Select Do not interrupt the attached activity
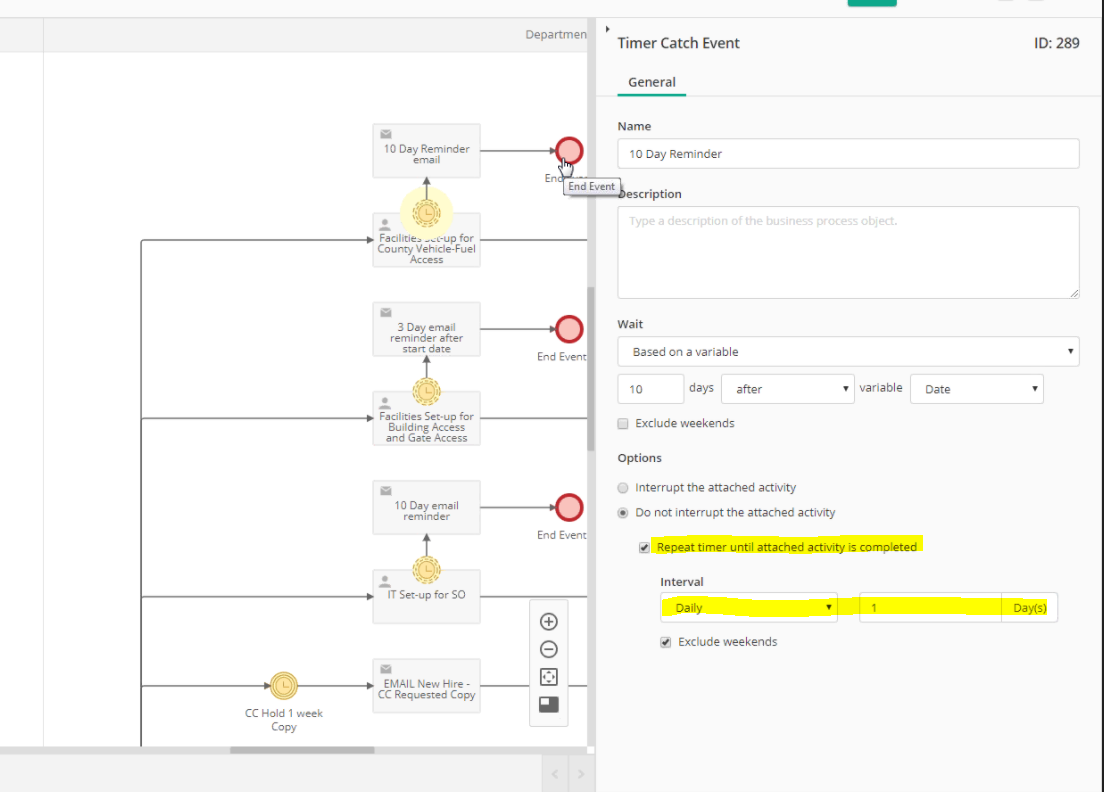 [624, 513]
